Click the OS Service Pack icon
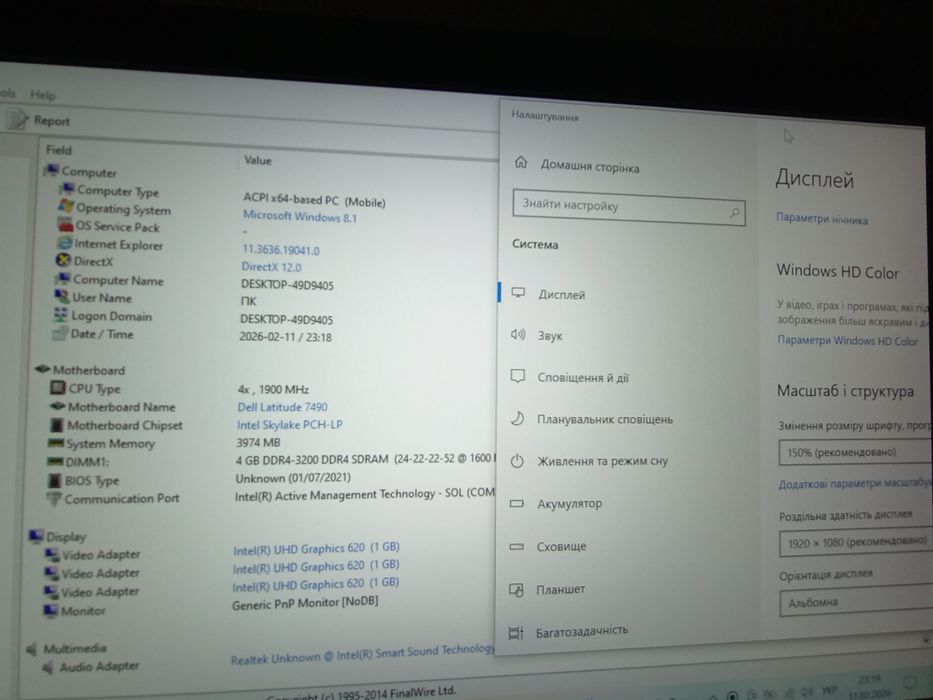This screenshot has width=933, height=700. 65,225
